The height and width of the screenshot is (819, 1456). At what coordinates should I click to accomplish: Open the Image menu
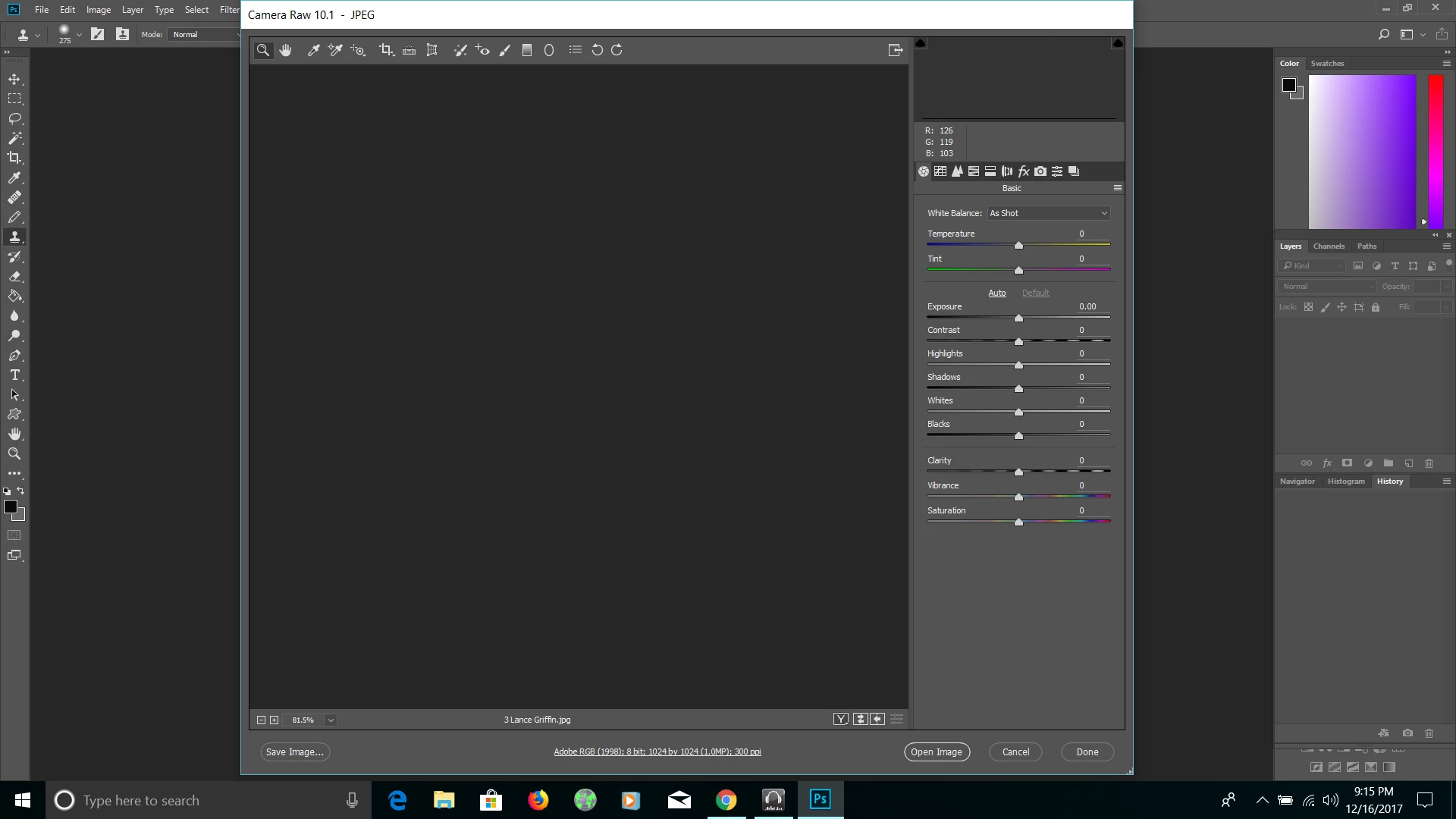99,10
